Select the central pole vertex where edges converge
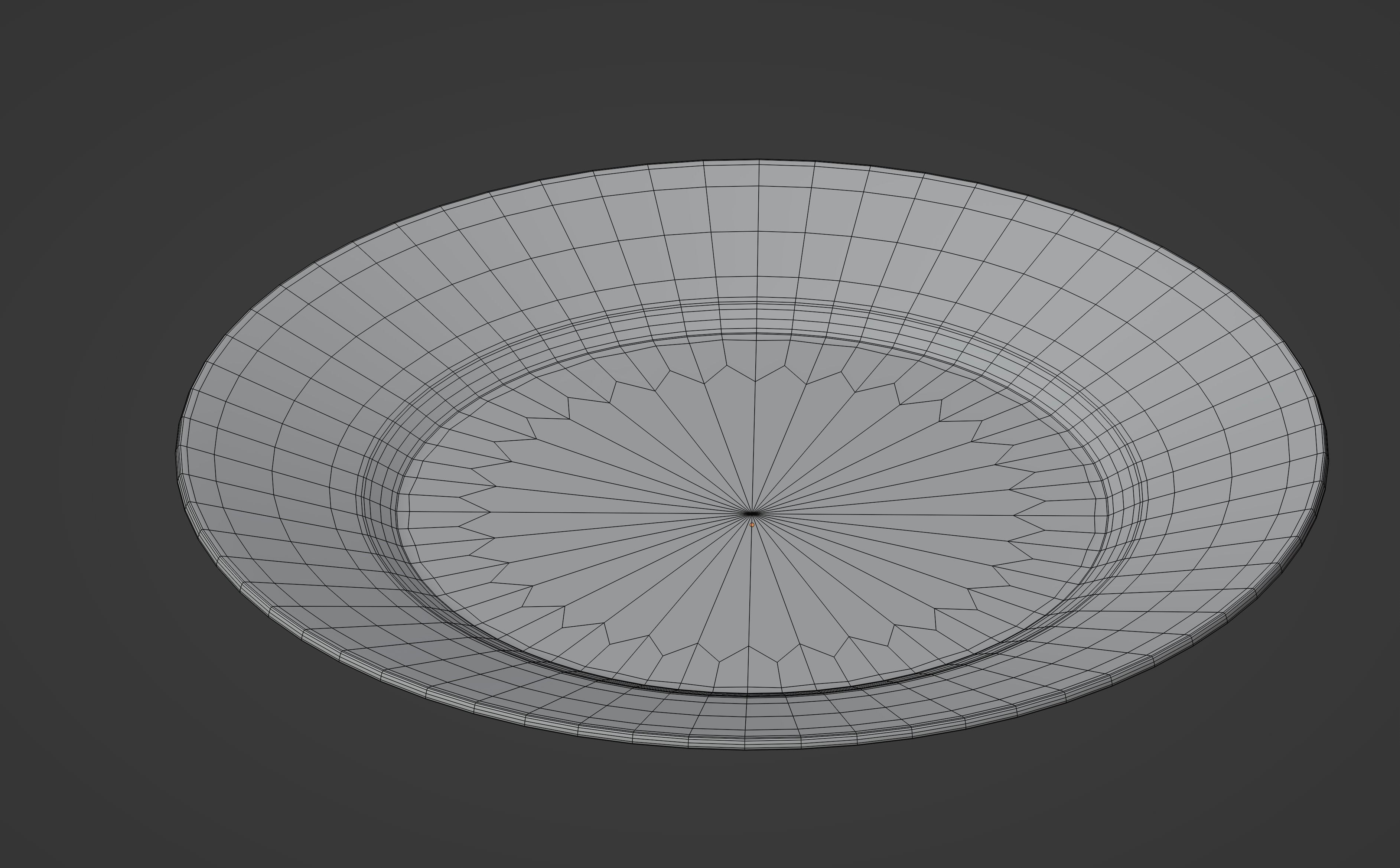 [x=752, y=513]
